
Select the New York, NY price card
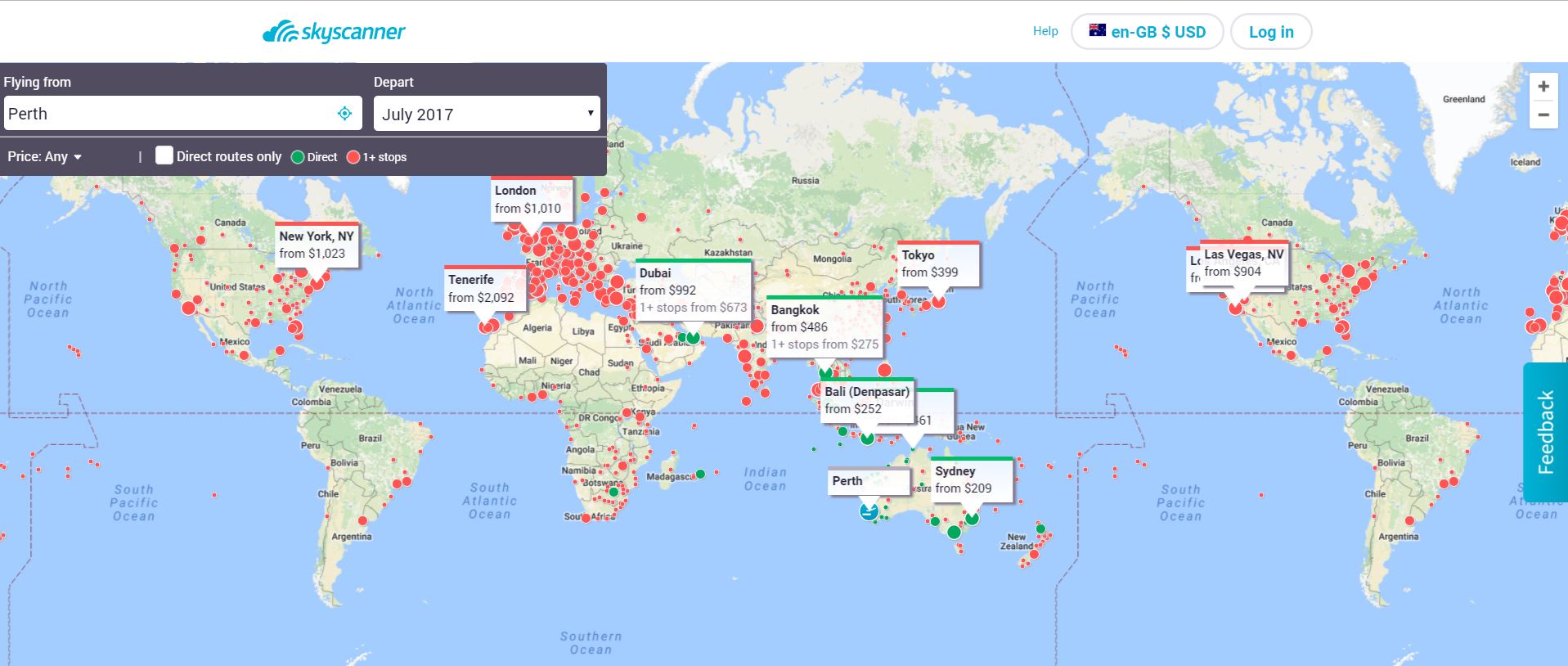317,244
